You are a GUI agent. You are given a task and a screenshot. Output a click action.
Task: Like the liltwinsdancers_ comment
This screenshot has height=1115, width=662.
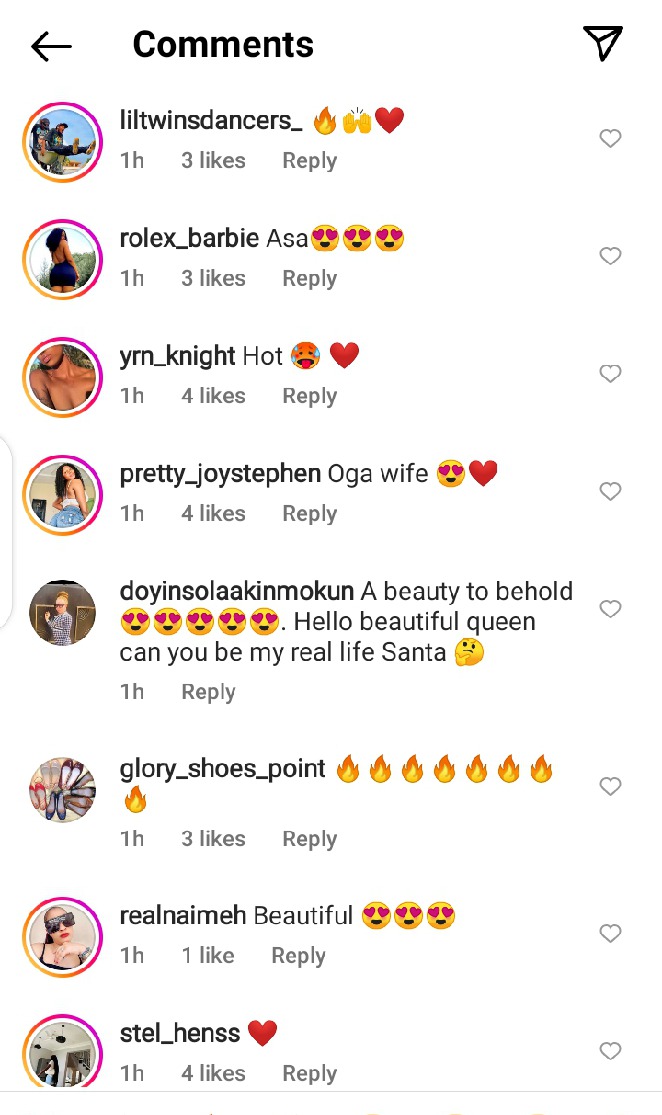(x=610, y=139)
